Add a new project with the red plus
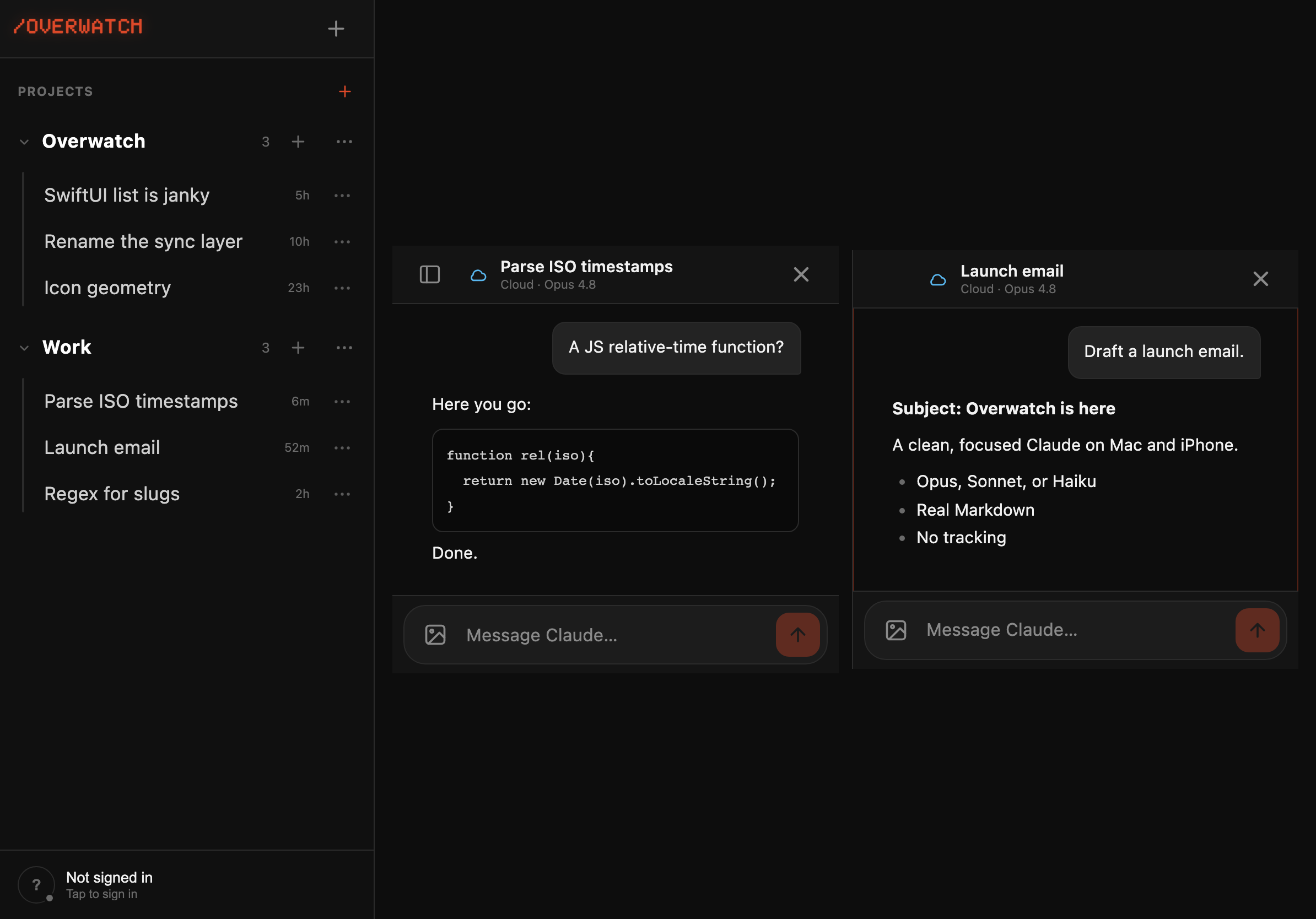Image resolution: width=1316 pixels, height=919 pixels. tap(344, 91)
